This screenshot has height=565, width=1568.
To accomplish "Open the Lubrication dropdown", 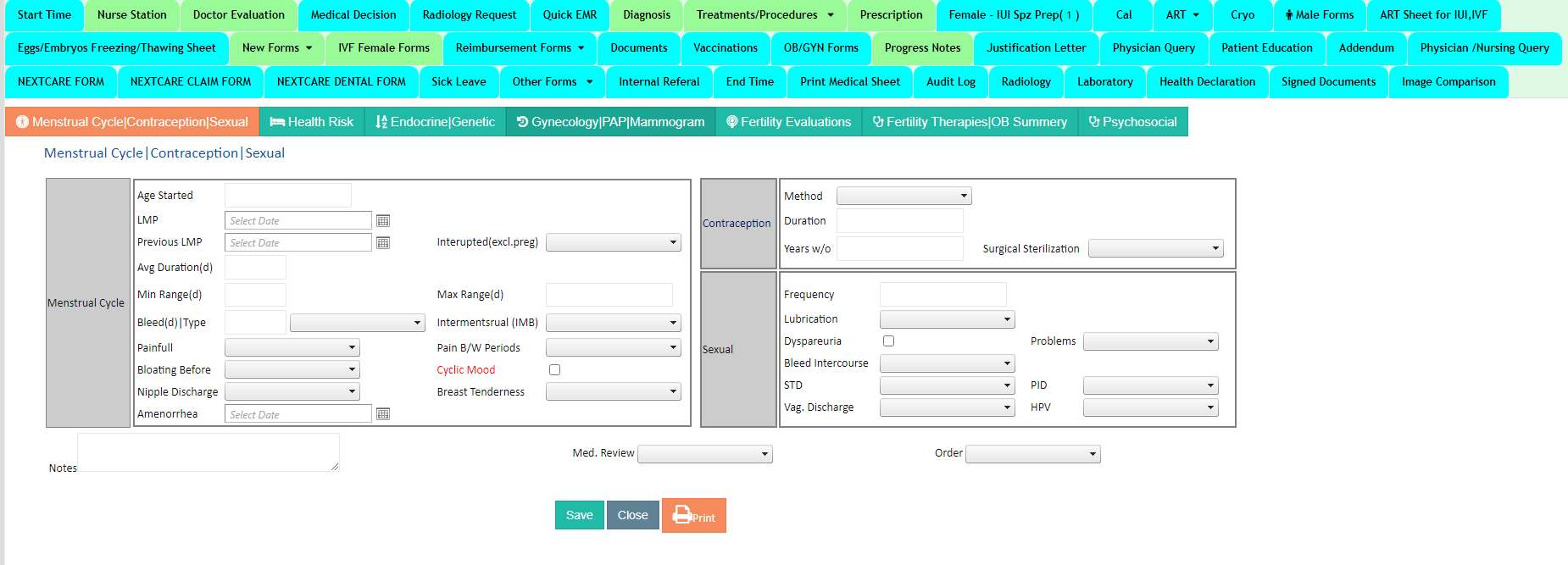I will pyautogui.click(x=947, y=319).
